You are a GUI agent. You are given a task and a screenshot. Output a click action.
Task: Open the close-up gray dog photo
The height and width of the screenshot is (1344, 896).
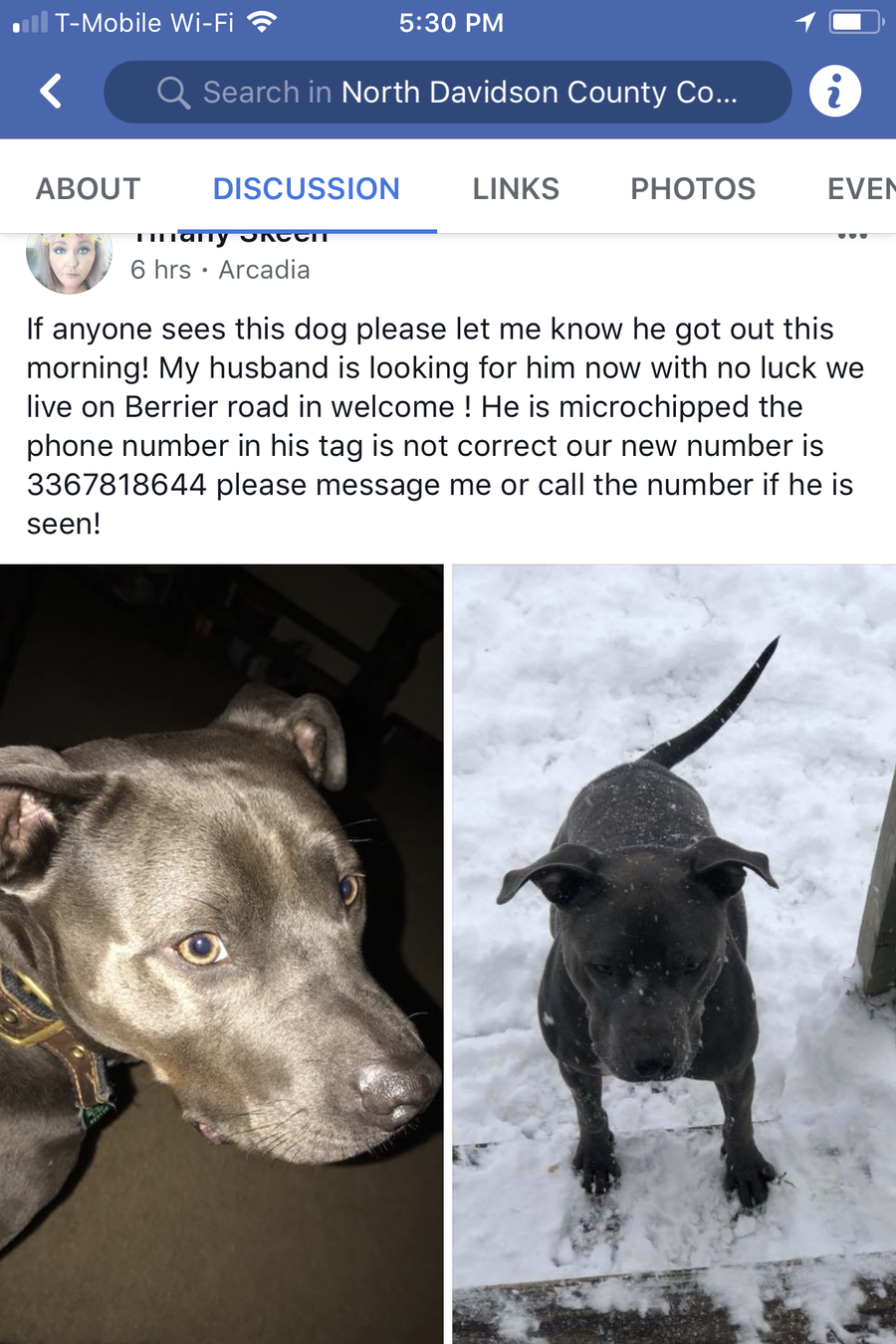[x=221, y=954]
